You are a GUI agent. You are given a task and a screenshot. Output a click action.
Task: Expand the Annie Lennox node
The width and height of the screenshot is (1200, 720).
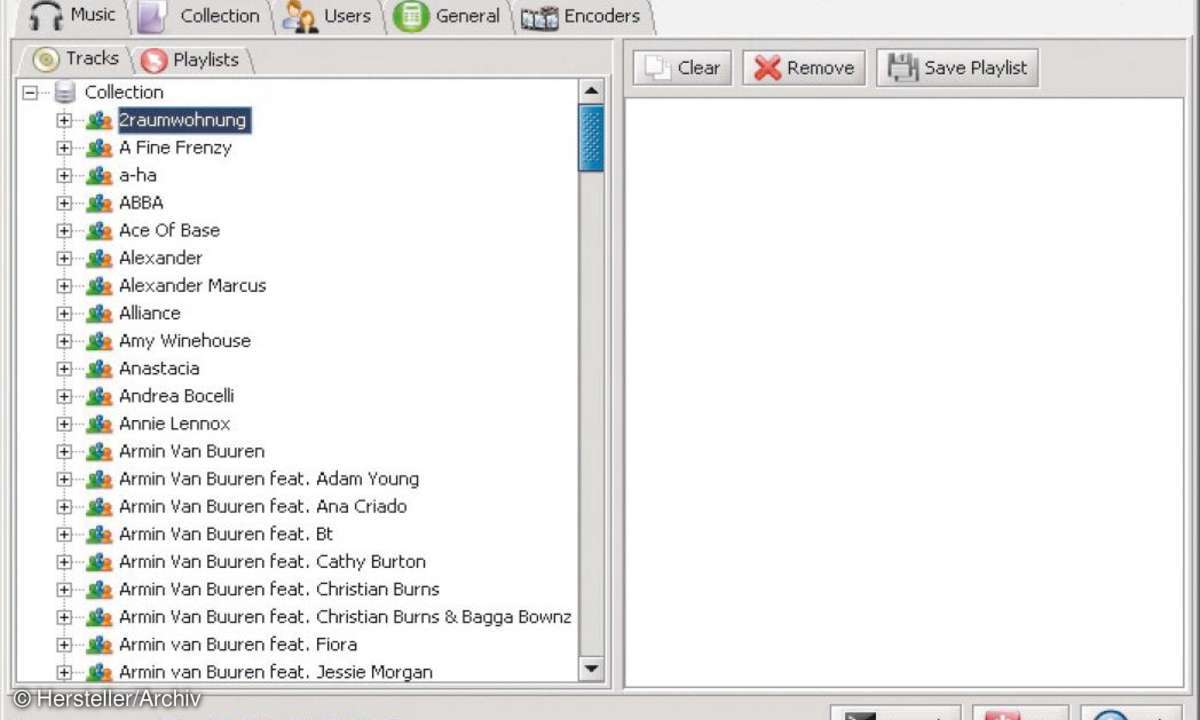pos(64,424)
